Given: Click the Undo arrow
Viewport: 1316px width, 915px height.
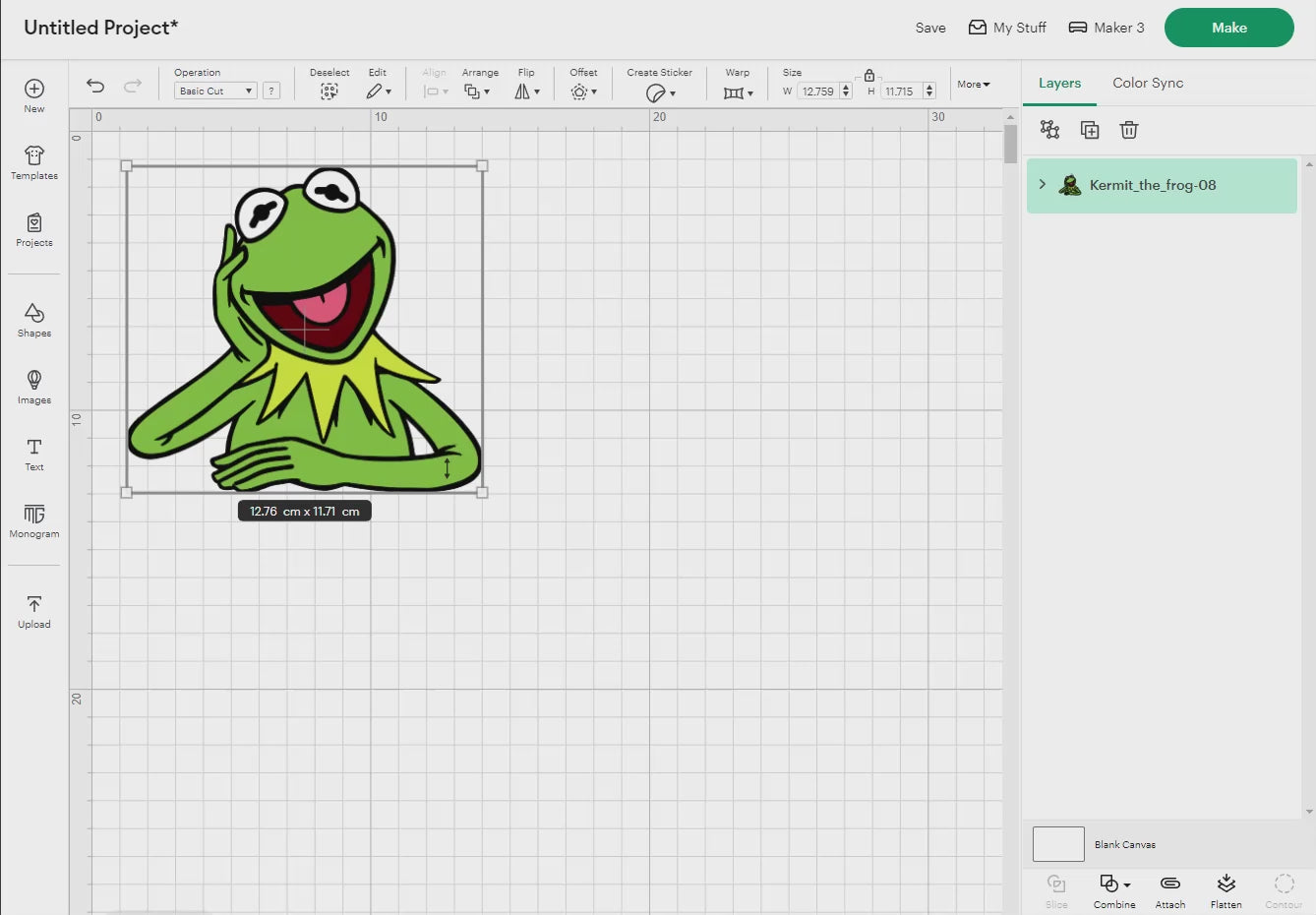Looking at the screenshot, I should 95,86.
